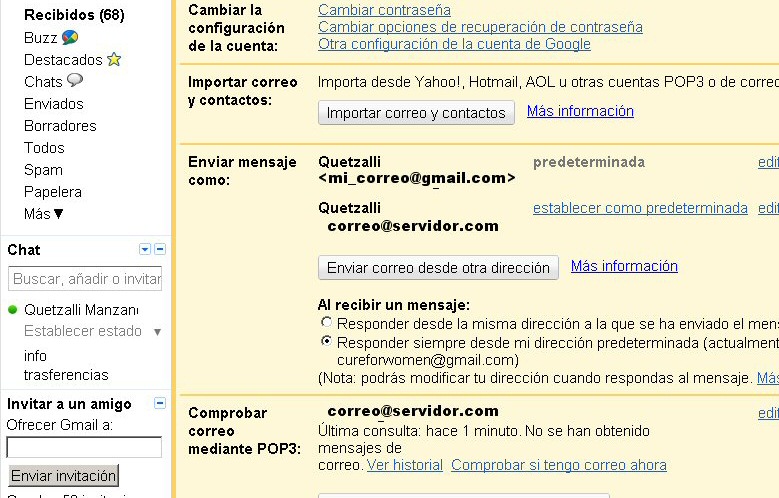The width and height of the screenshot is (779, 498).
Task: Open the Establecer estado dropdown
Action: coord(157,332)
